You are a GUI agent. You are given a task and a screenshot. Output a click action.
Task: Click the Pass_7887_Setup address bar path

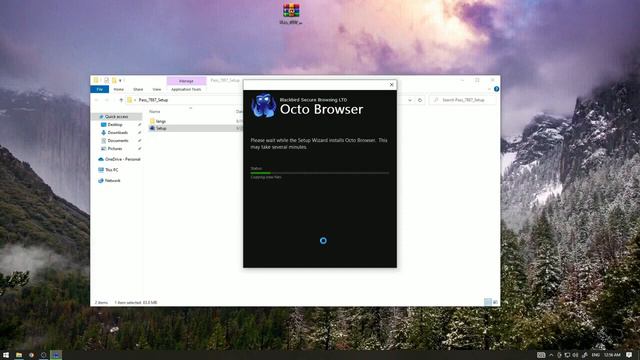(153, 100)
